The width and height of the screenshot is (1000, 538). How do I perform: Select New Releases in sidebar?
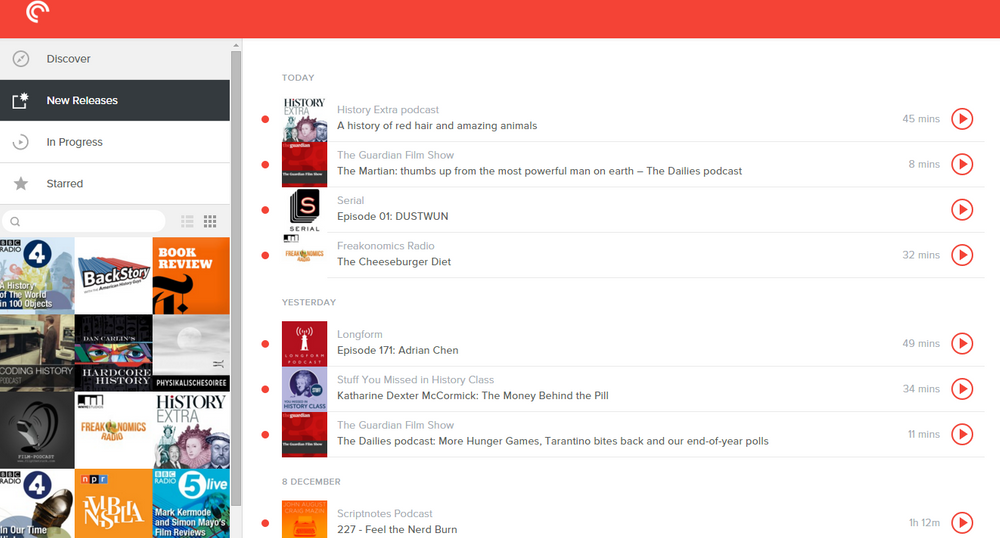[81, 101]
